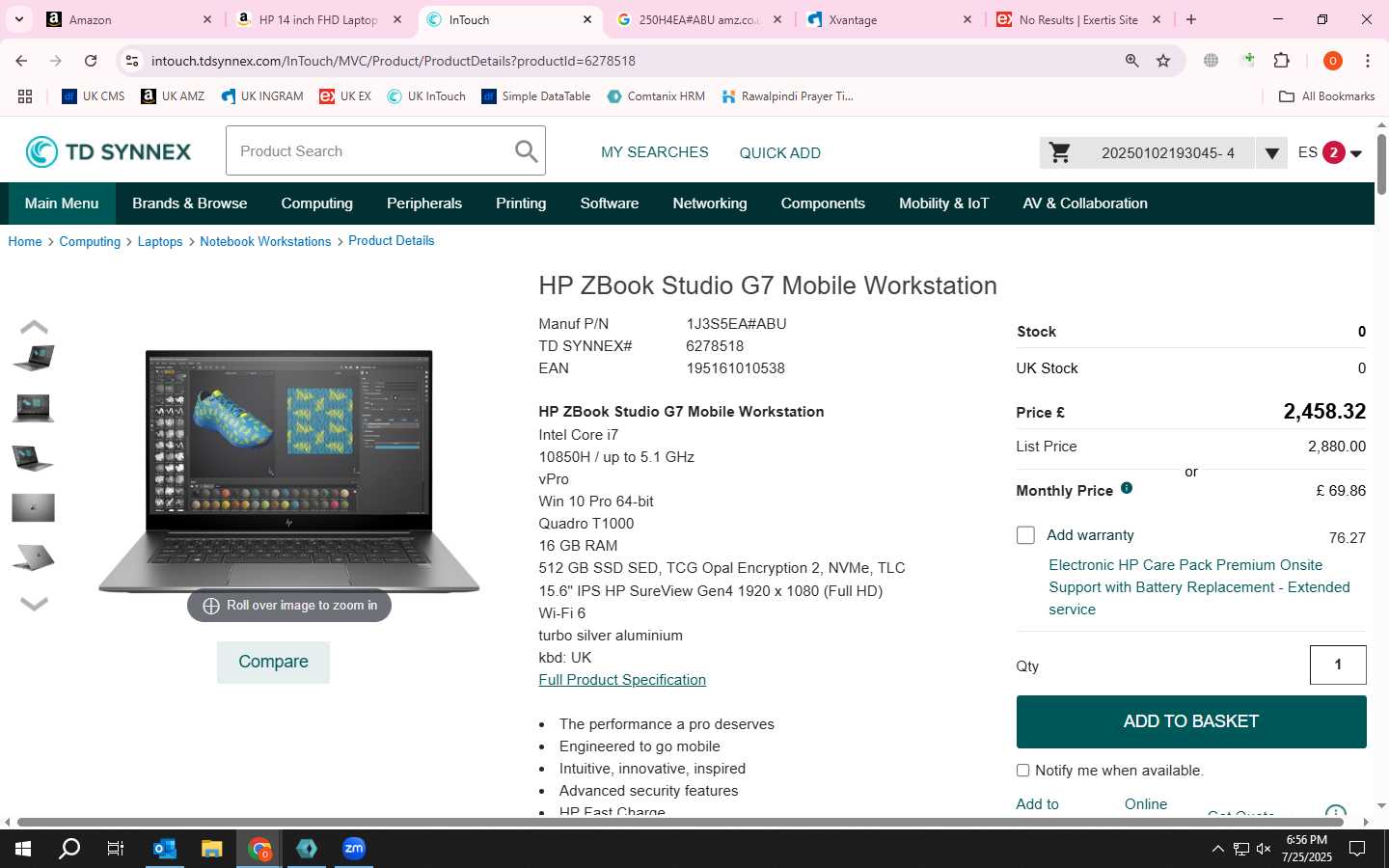Viewport: 1389px width, 868px height.
Task: Tick the Add warranty checkbox
Action: click(1025, 535)
